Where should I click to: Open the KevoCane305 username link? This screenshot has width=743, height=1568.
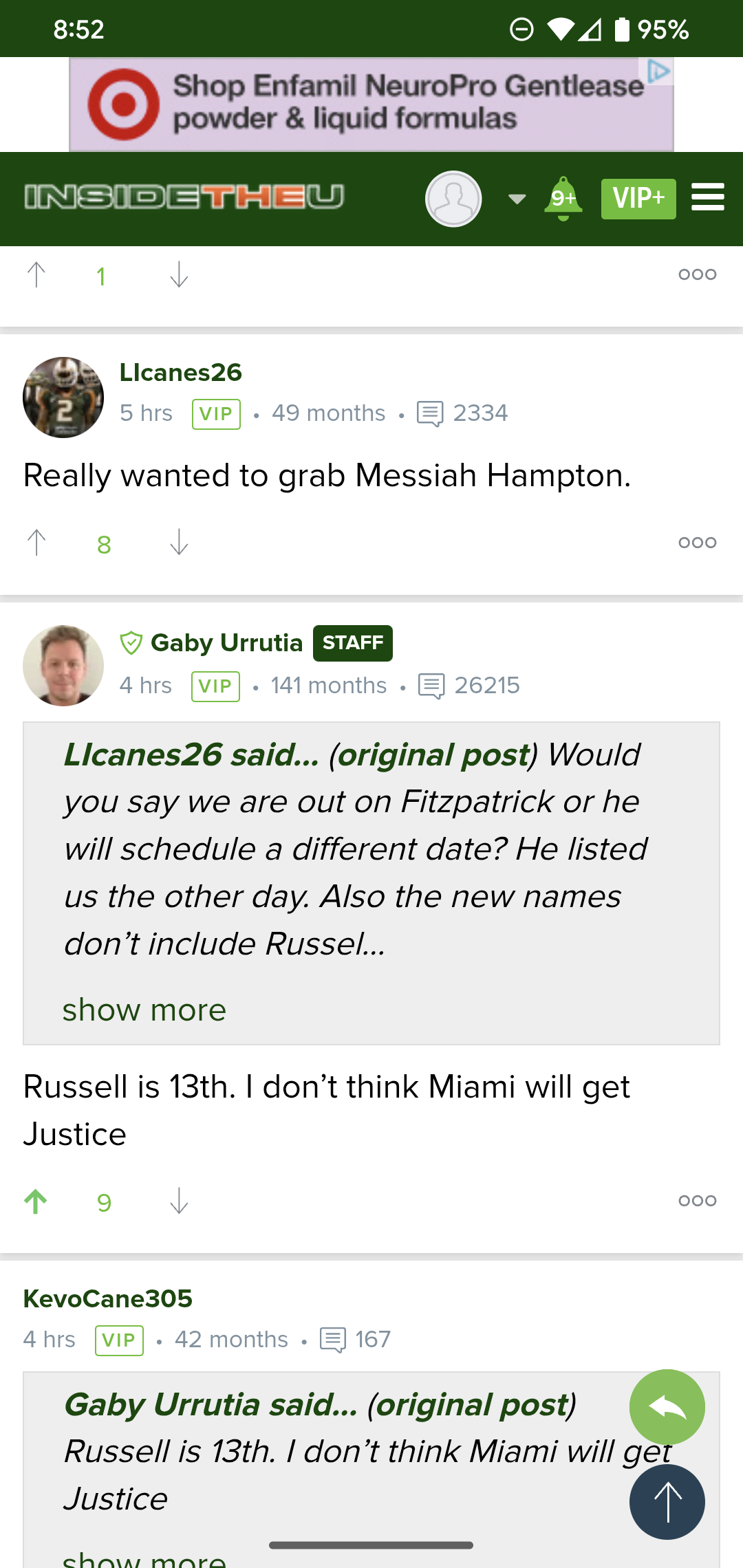pyautogui.click(x=108, y=1299)
